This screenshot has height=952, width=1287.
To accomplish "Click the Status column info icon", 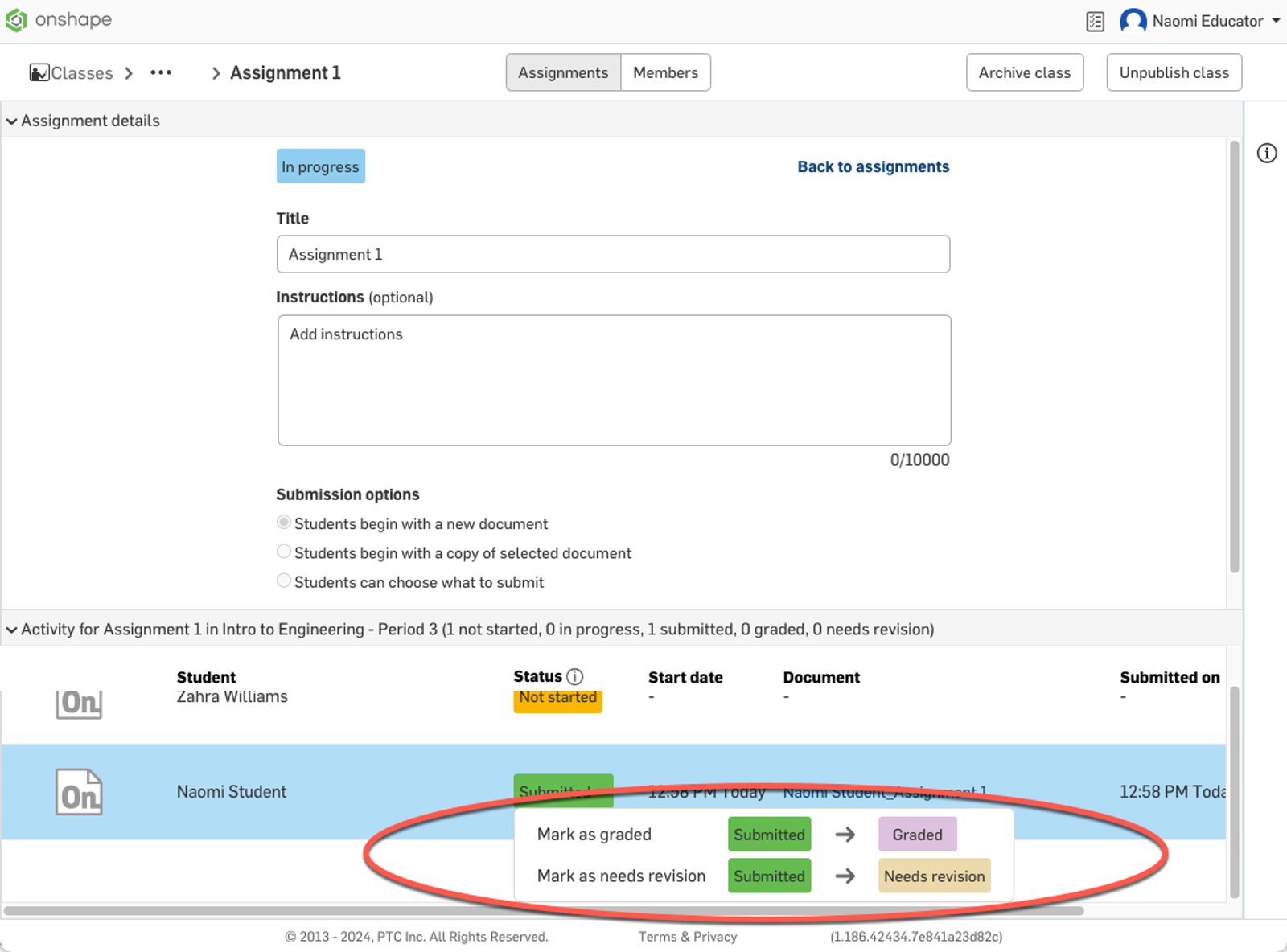I will (574, 677).
